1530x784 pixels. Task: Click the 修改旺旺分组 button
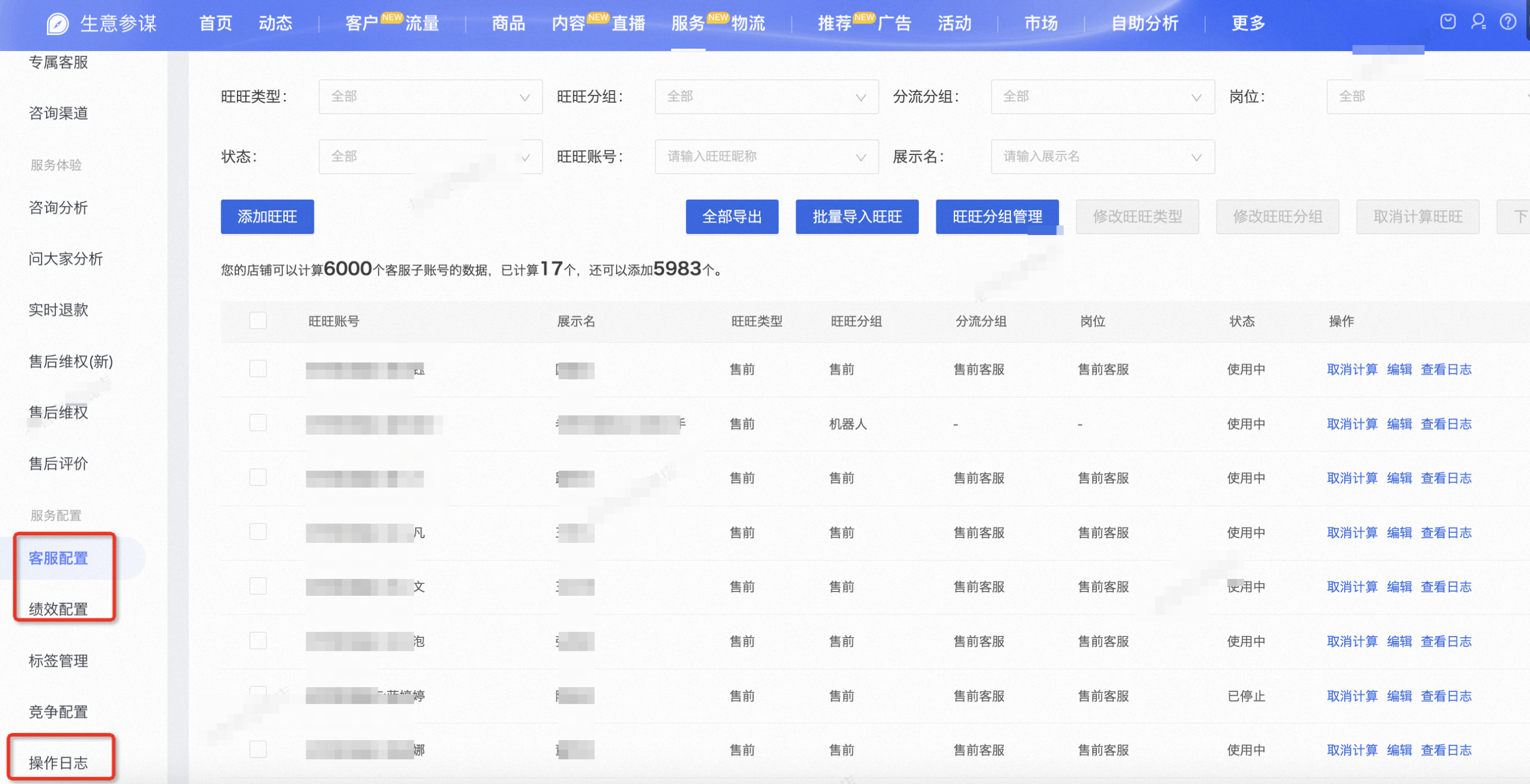click(x=1277, y=216)
